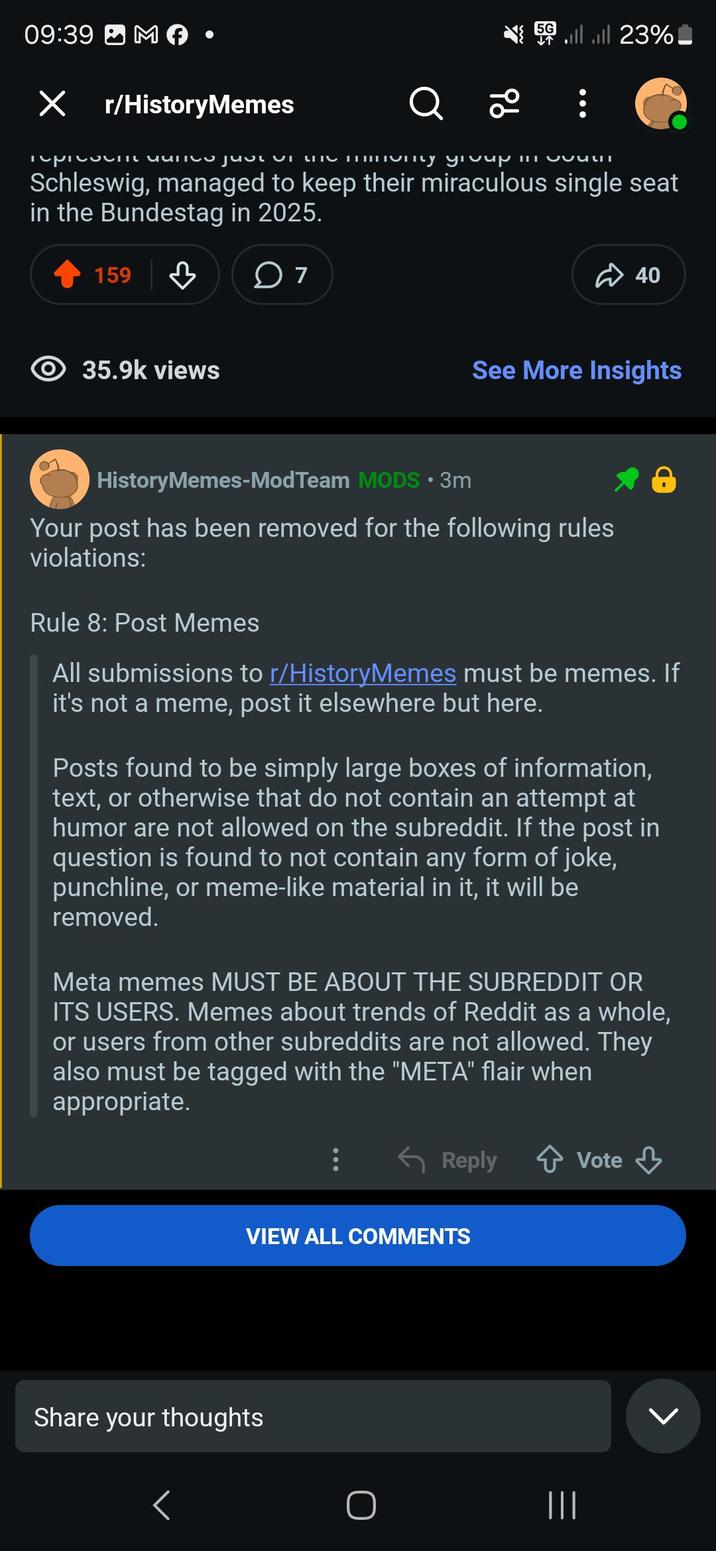
Task: Tap the profile avatar in the header
Action: 661,104
